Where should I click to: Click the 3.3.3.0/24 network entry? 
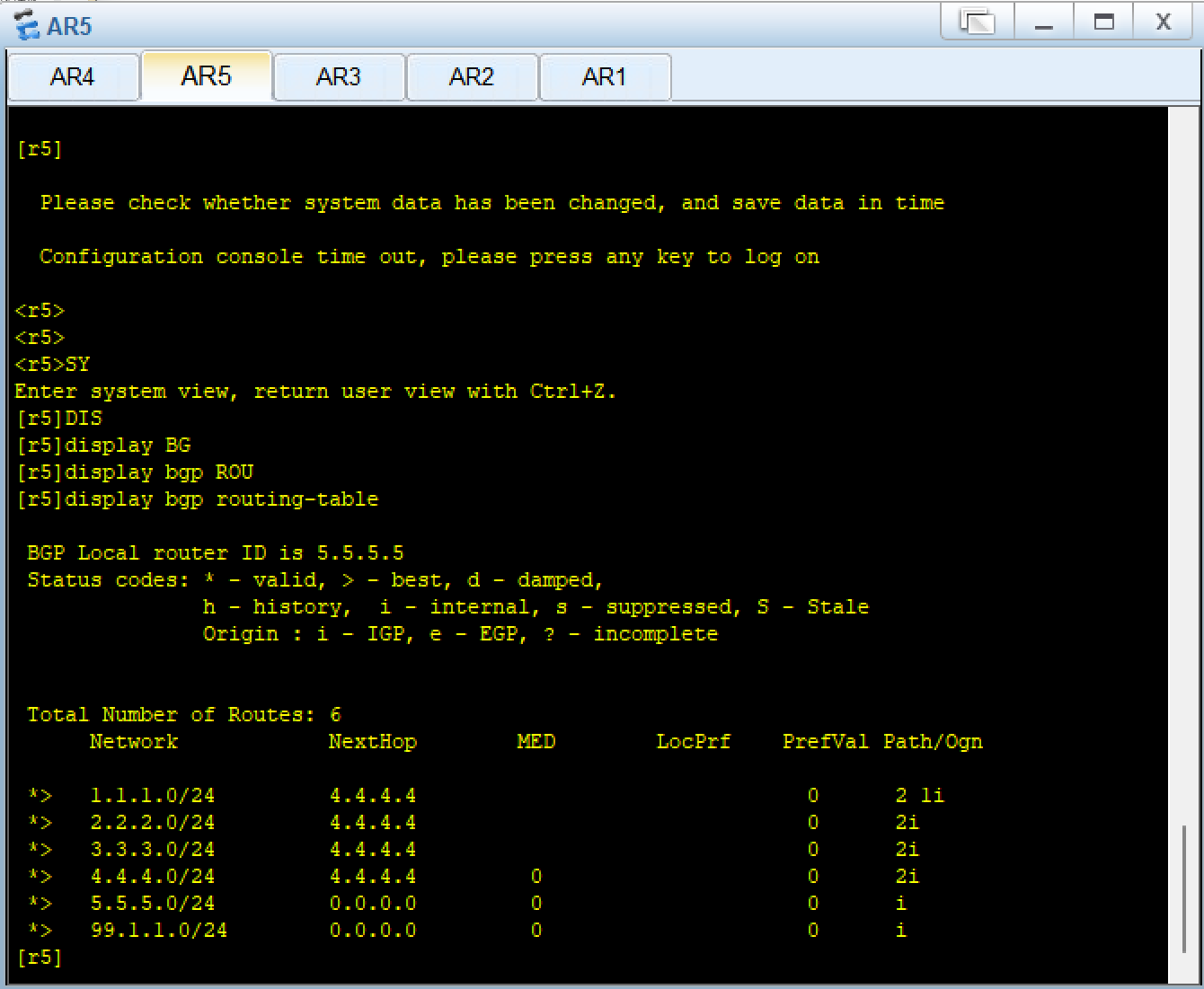pyautogui.click(x=152, y=850)
